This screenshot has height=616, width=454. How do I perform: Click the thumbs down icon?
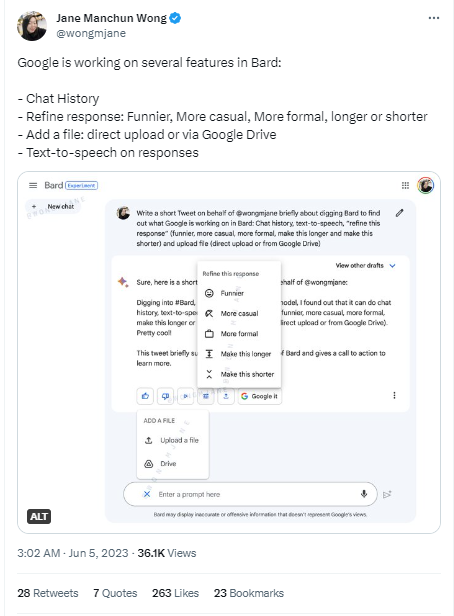tap(165, 396)
